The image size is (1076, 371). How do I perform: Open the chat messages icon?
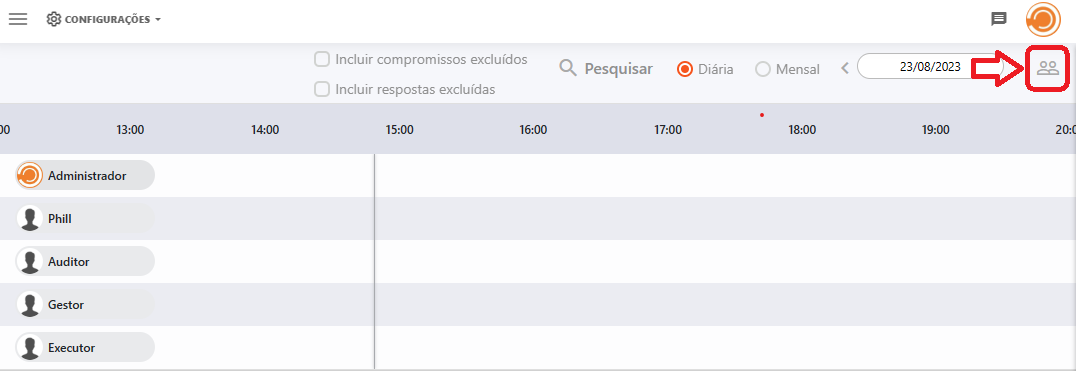999,19
